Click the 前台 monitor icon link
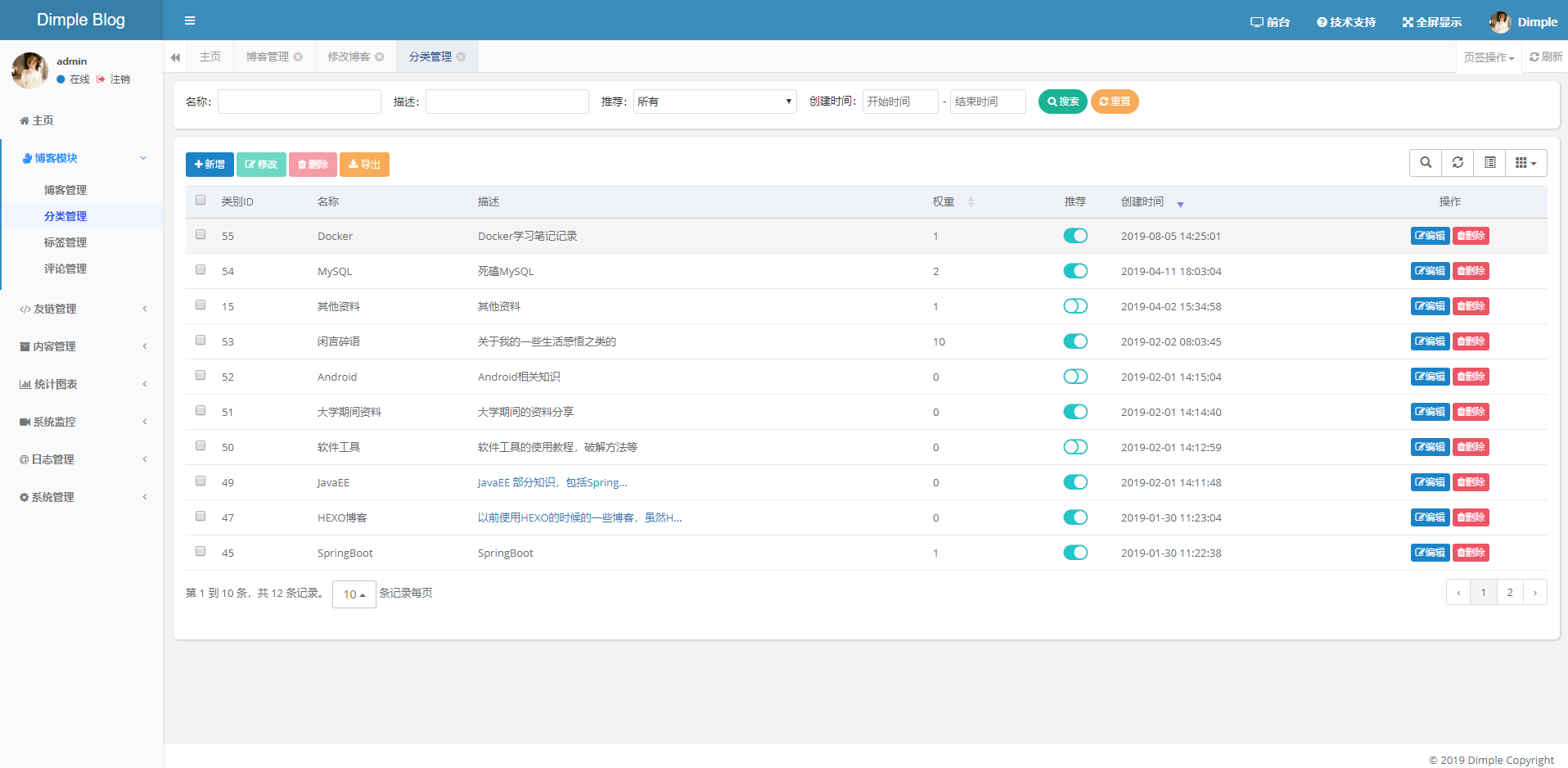 click(1270, 22)
